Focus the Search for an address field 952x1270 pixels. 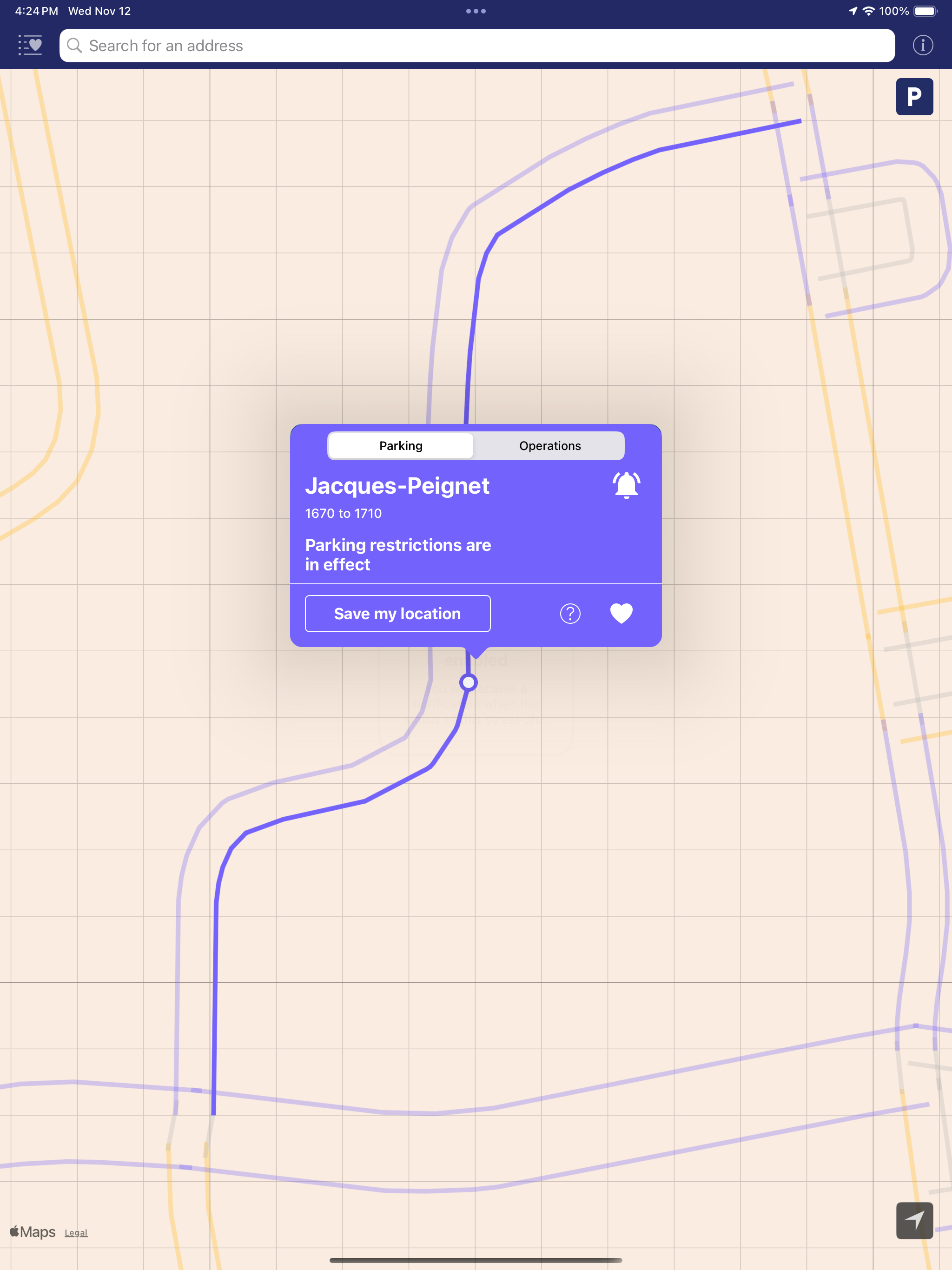(476, 46)
